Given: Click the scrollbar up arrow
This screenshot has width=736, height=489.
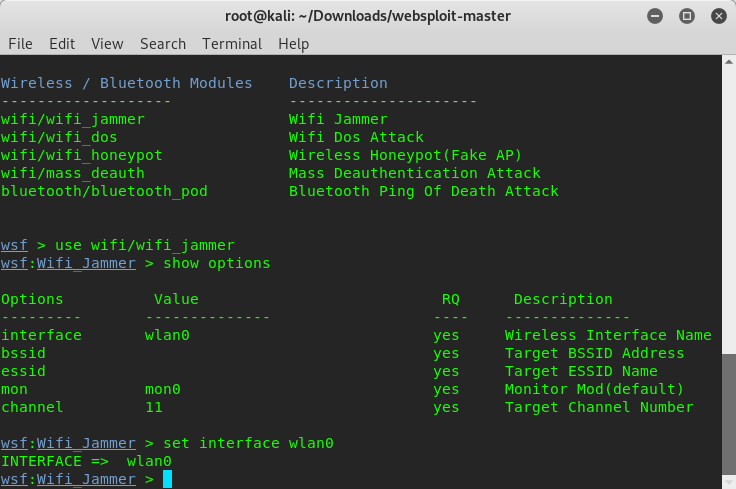Looking at the screenshot, I should point(728,61).
